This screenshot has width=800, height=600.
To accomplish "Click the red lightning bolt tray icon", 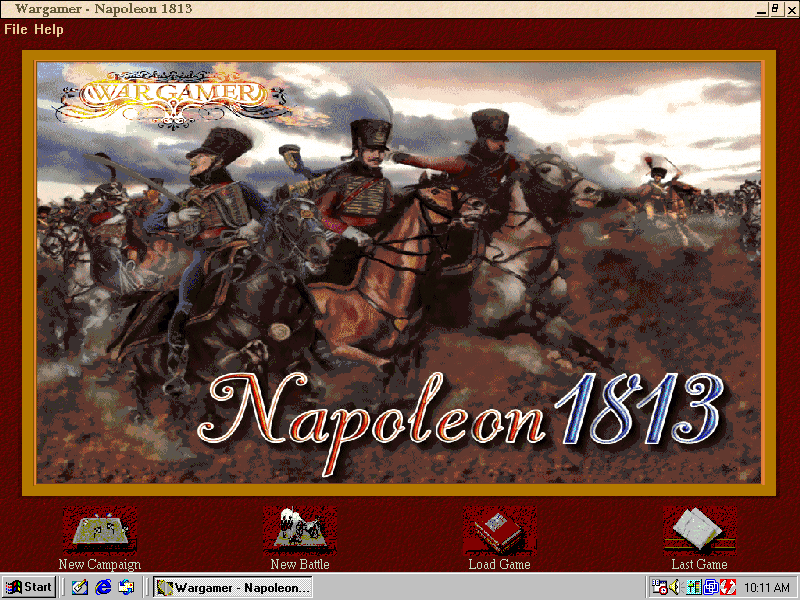I will click(x=728, y=587).
